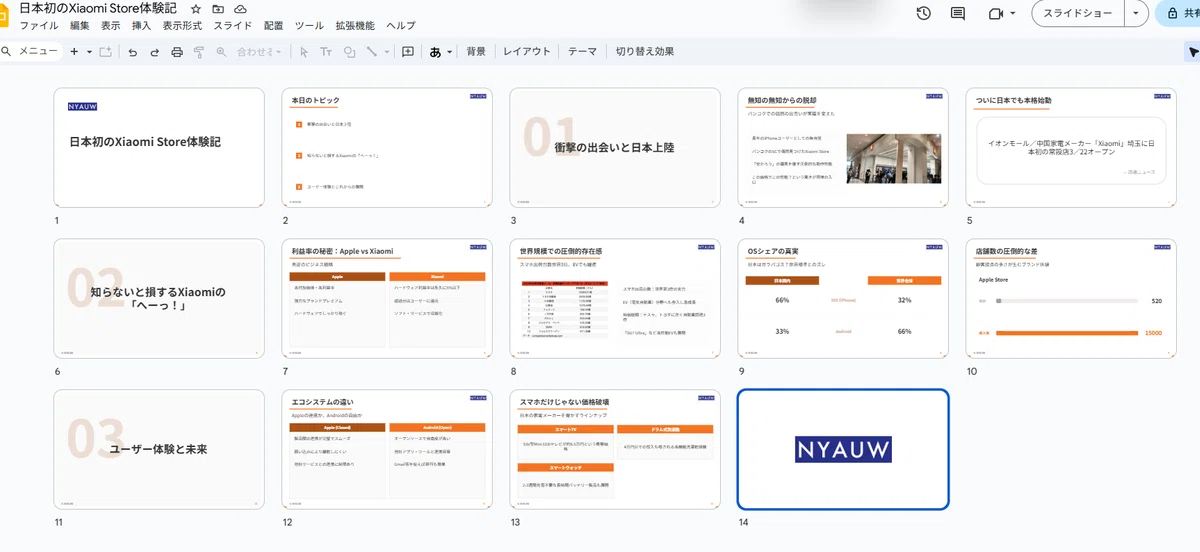Click the add comment toolbar icon
The width and height of the screenshot is (1200, 552).
pyautogui.click(x=408, y=51)
